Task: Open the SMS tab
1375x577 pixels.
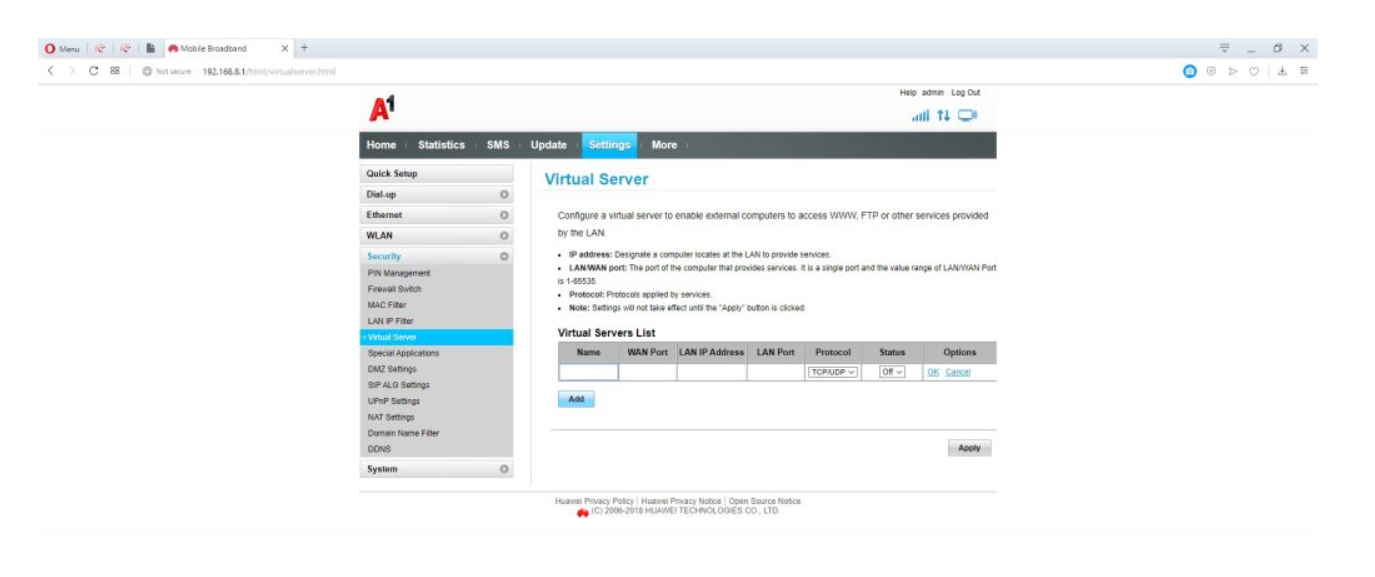Action: (498, 145)
